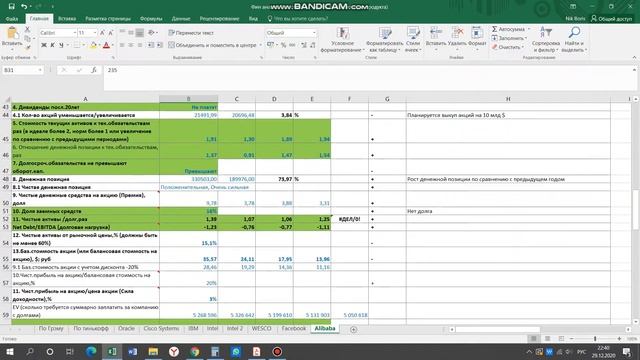Open the Facebook sheet tab

[x=293, y=329]
